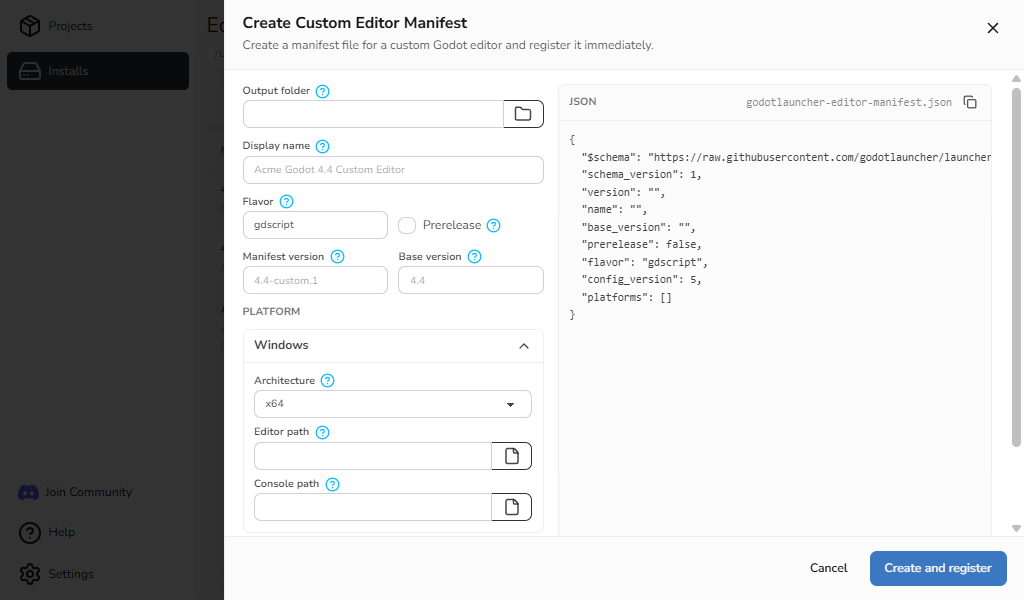
Task: Open Settings from the sidebar
Action: (71, 574)
